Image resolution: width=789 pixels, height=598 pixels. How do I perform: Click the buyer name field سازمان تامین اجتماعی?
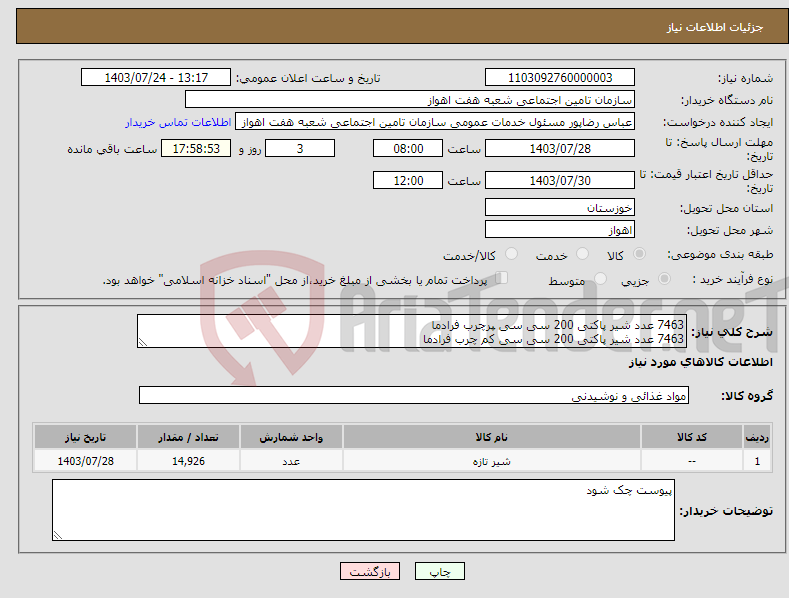coord(410,100)
